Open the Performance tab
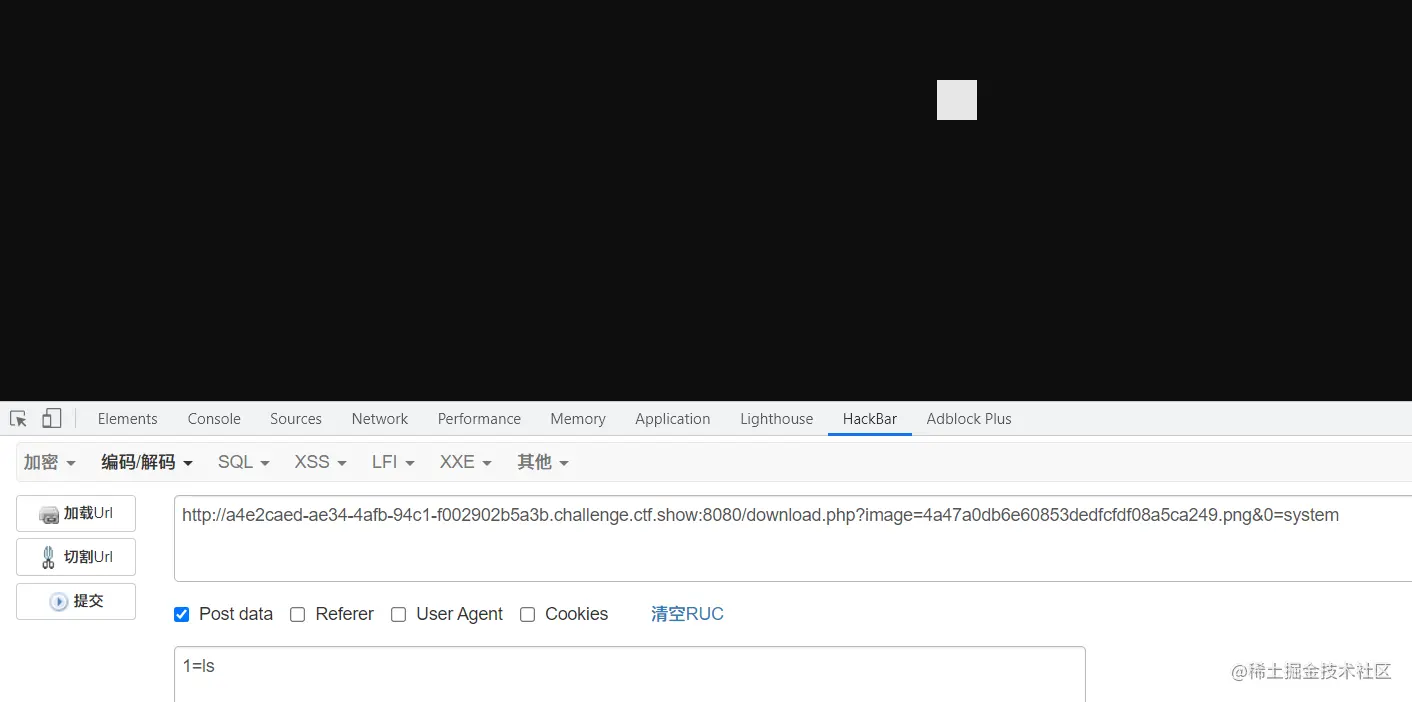 479,419
